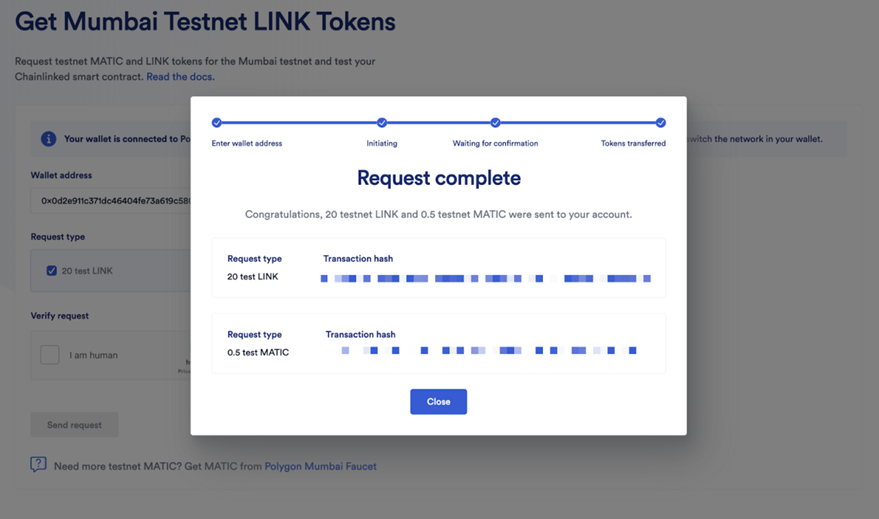The height and width of the screenshot is (519, 879).
Task: Click the progress bar between Initiating and Waiting
Action: point(438,122)
